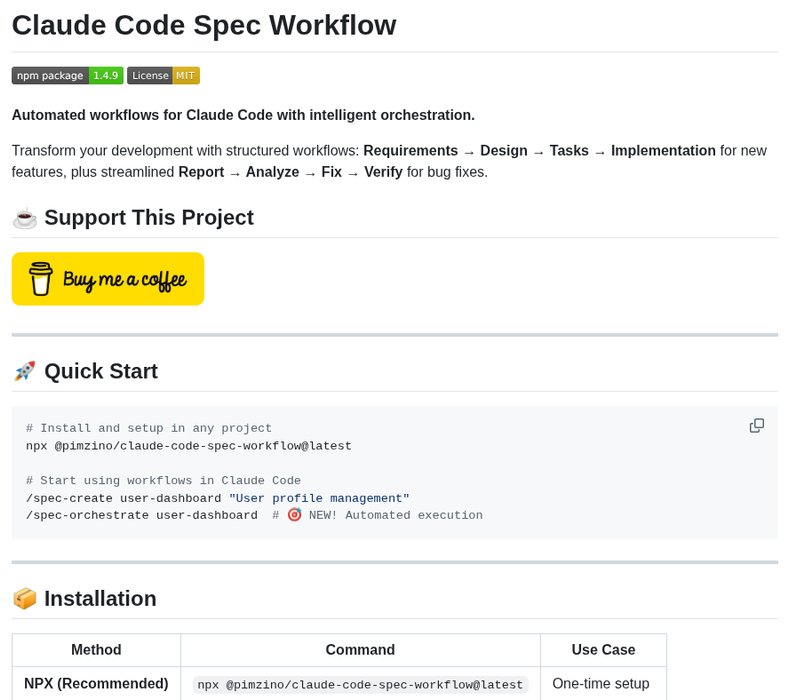Image resolution: width=789 pixels, height=700 pixels.
Task: Select the Command column header
Action: pos(360,650)
